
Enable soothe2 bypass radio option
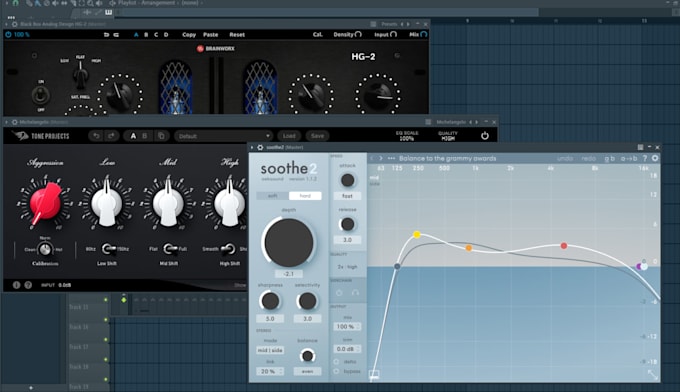coord(337,371)
